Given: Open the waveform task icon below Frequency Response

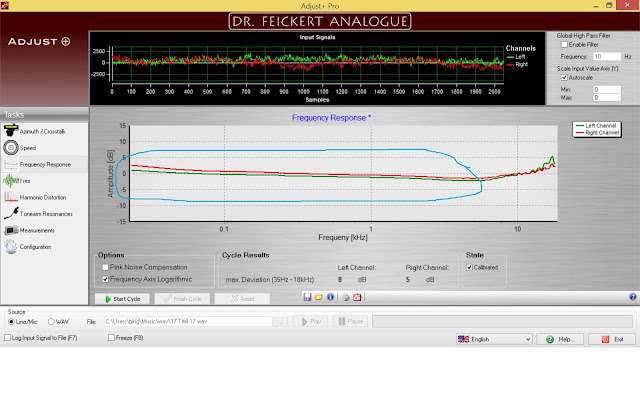Looking at the screenshot, I should point(11,181).
